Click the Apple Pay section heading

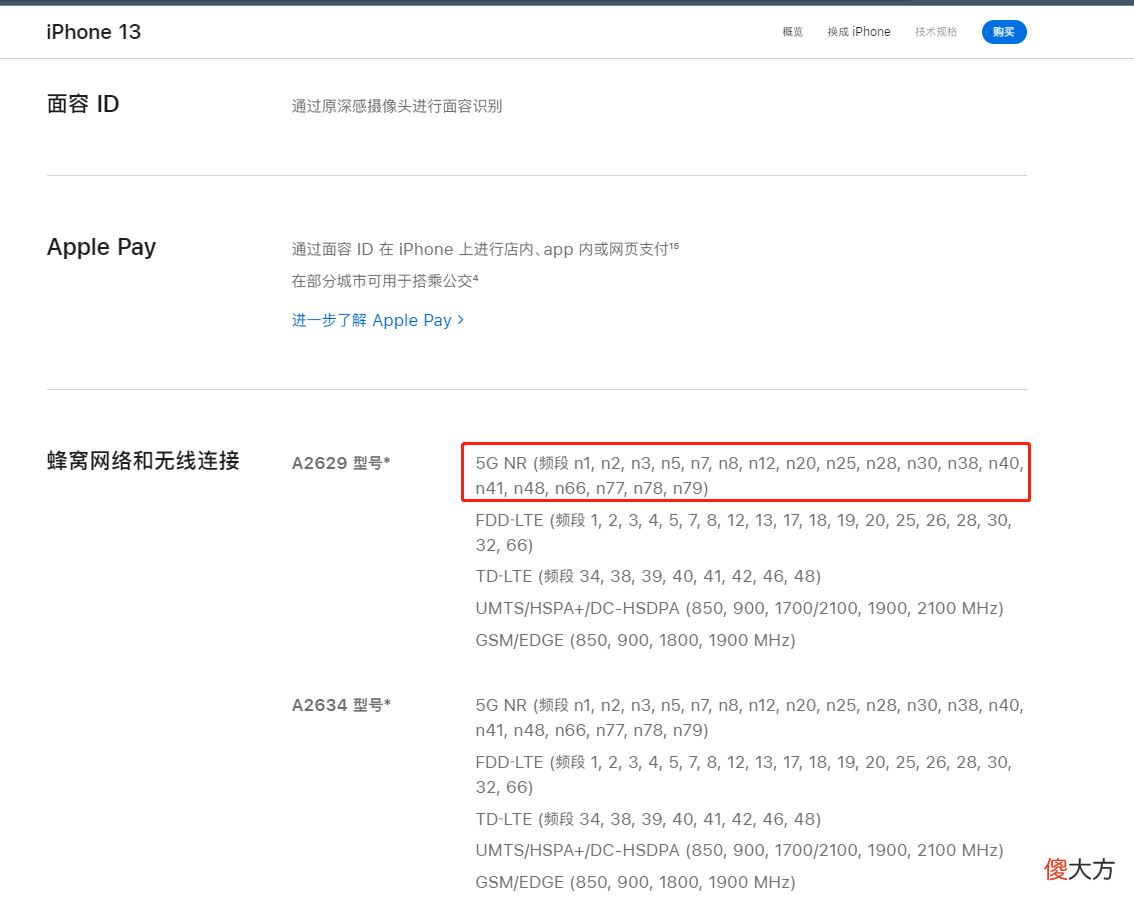101,247
